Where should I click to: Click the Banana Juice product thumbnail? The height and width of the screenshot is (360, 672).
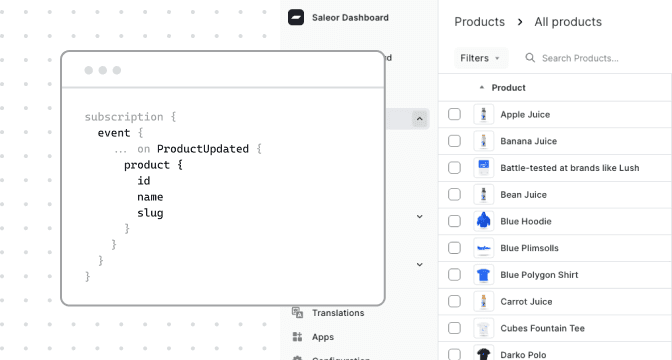click(483, 141)
